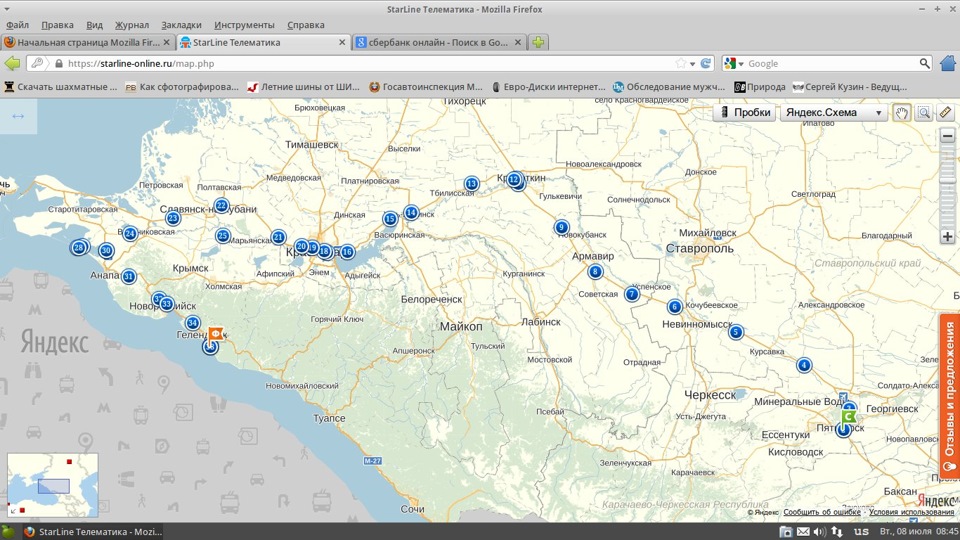Click map waypoint marker number 25

(x=223, y=236)
